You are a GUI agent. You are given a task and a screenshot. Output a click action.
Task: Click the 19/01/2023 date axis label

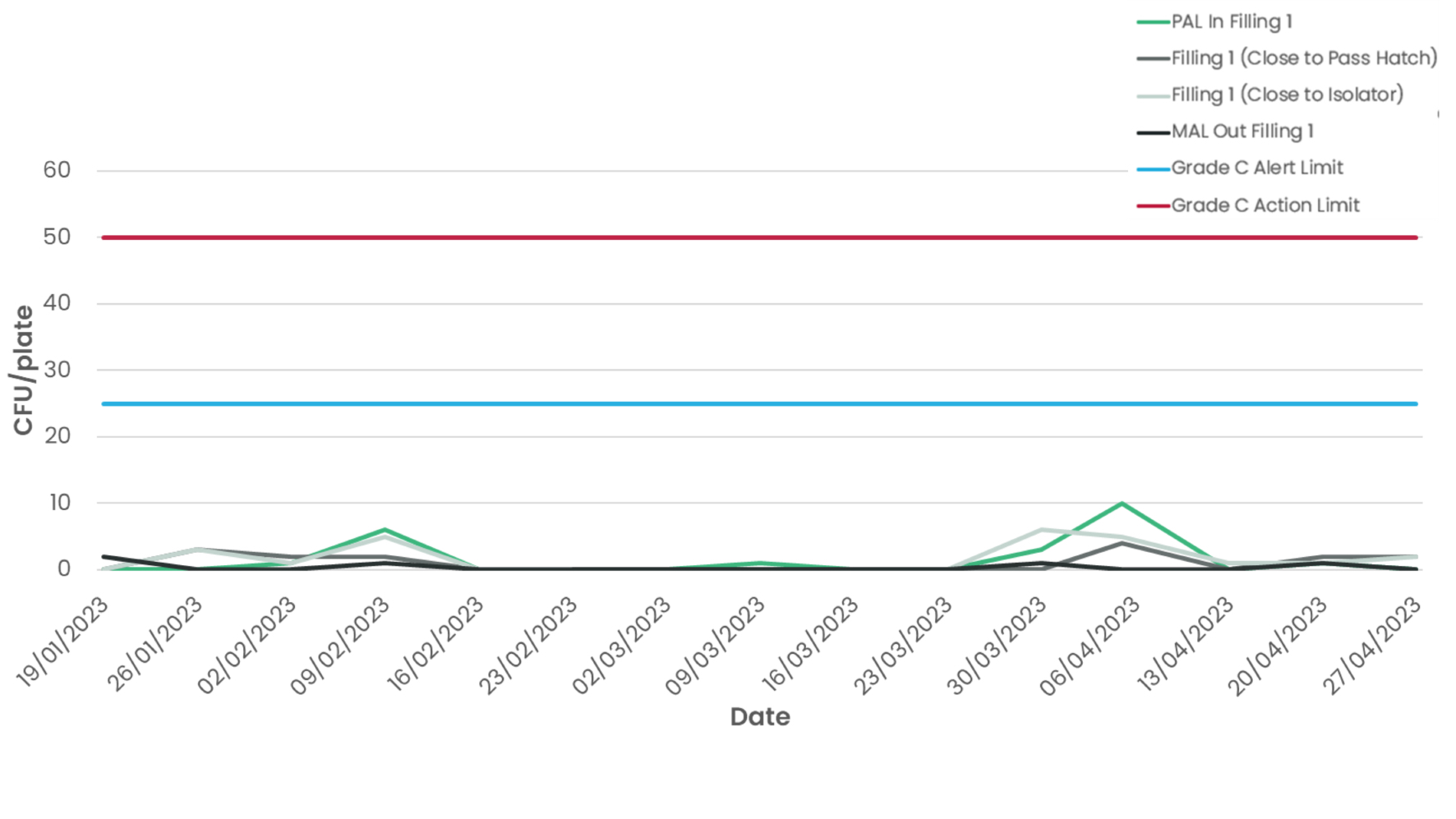(x=64, y=642)
